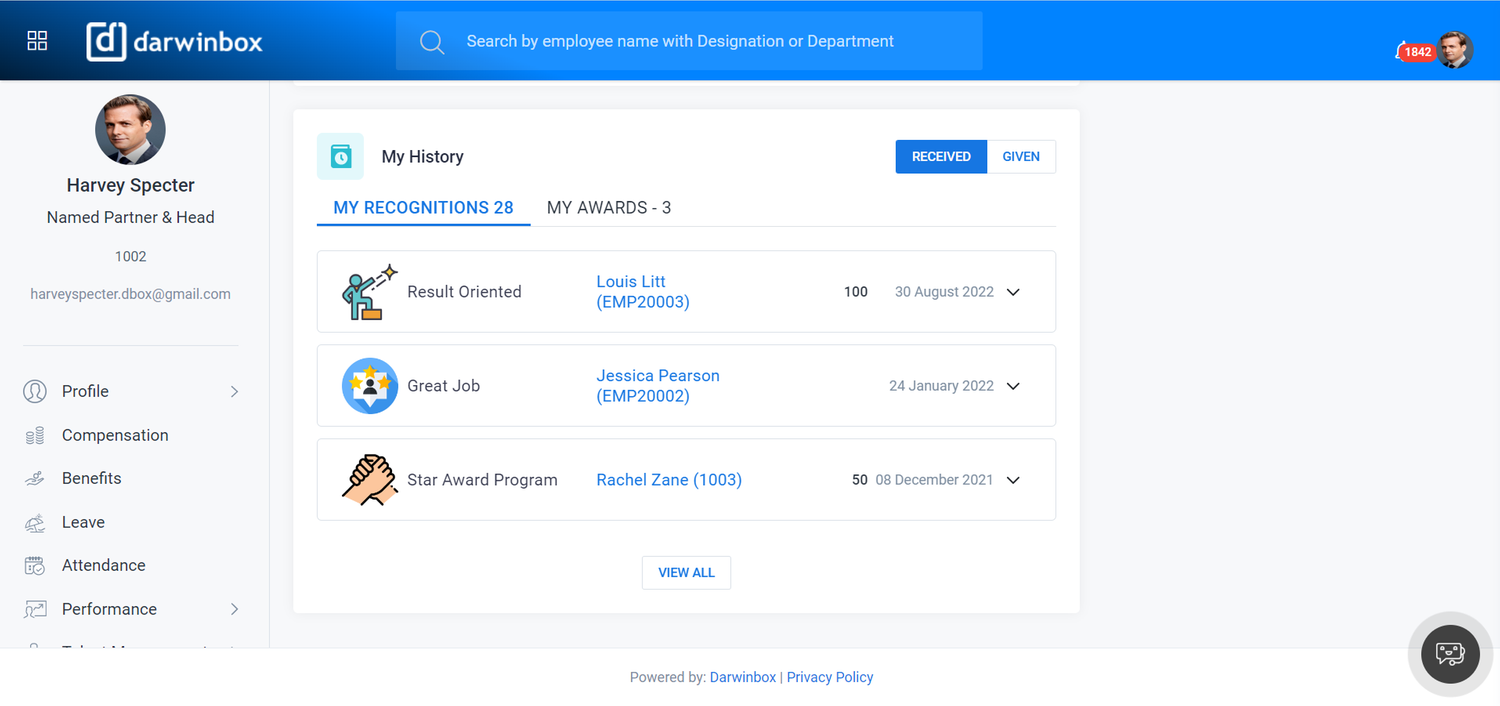Click the My History clock icon

tap(339, 156)
